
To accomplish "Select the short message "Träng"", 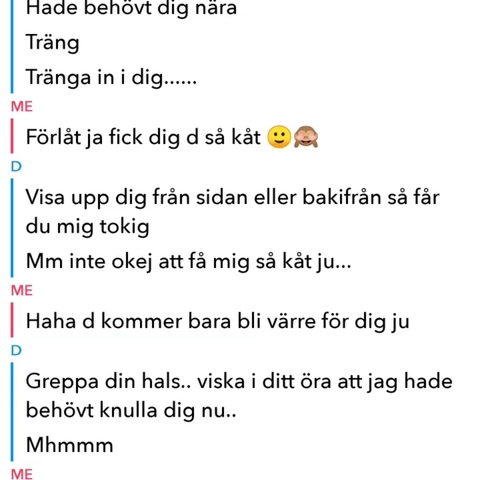I will [52, 43].
